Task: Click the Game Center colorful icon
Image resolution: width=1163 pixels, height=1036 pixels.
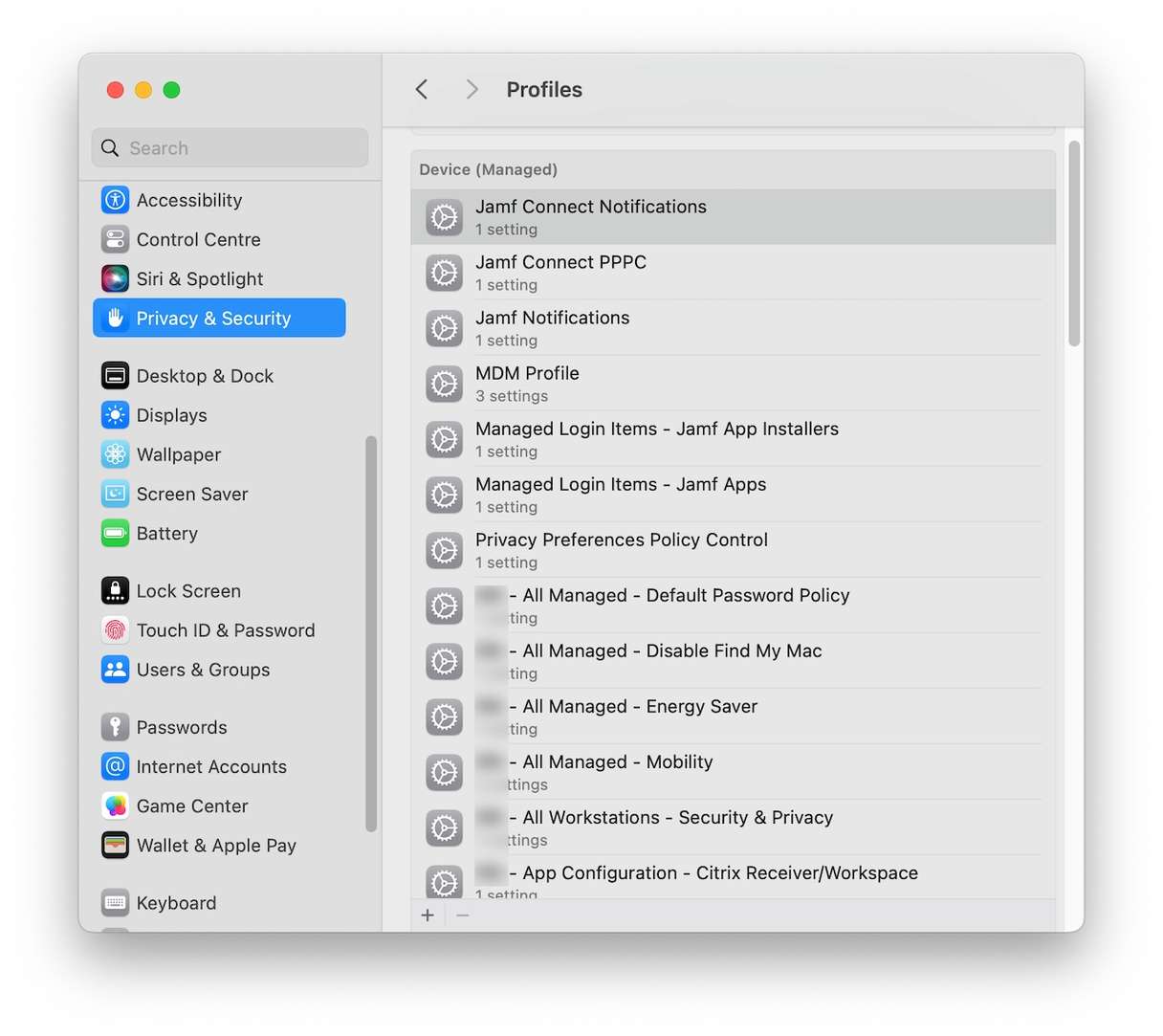Action: point(115,805)
